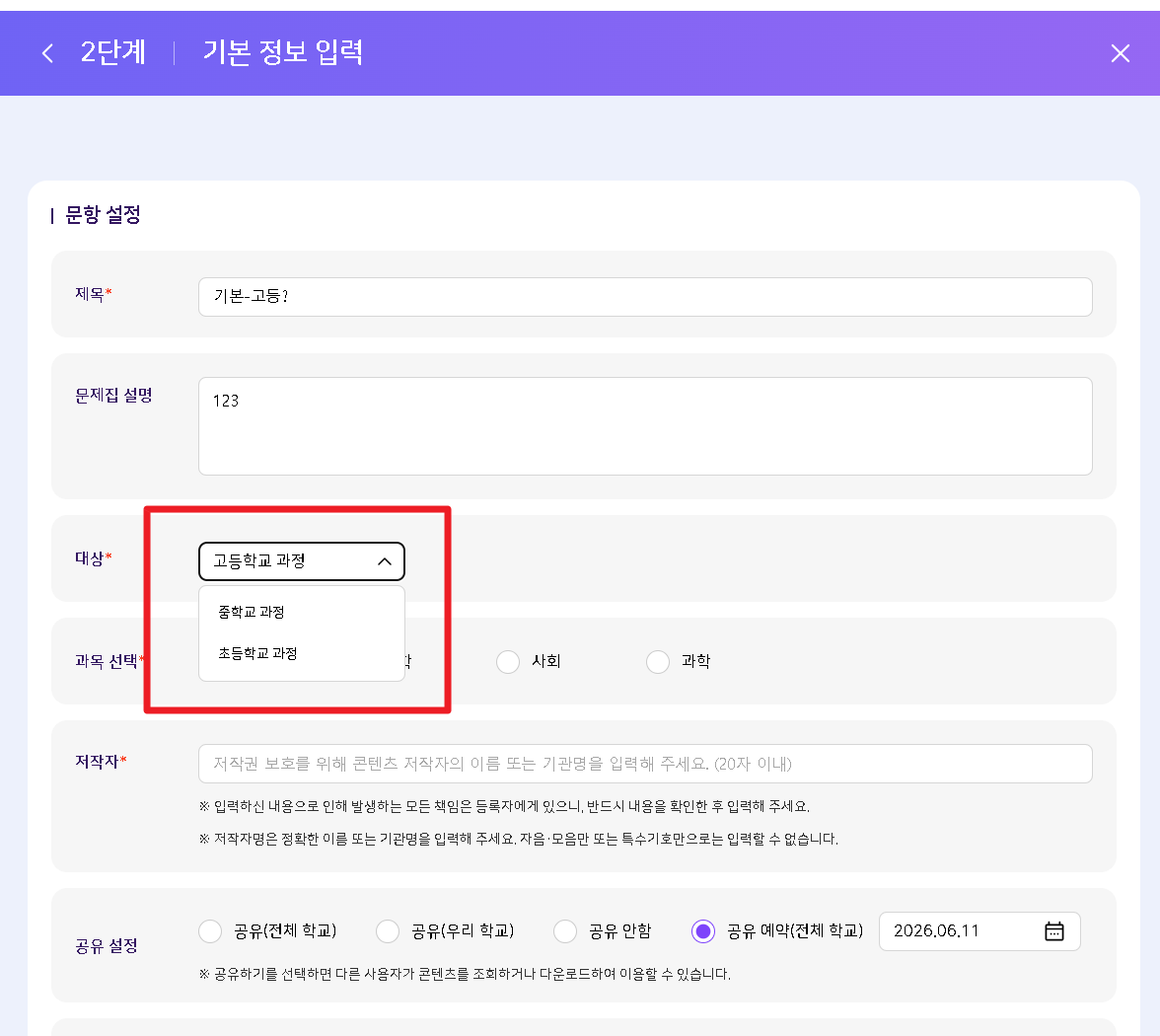Click the 공유 설정 label

click(x=107, y=945)
